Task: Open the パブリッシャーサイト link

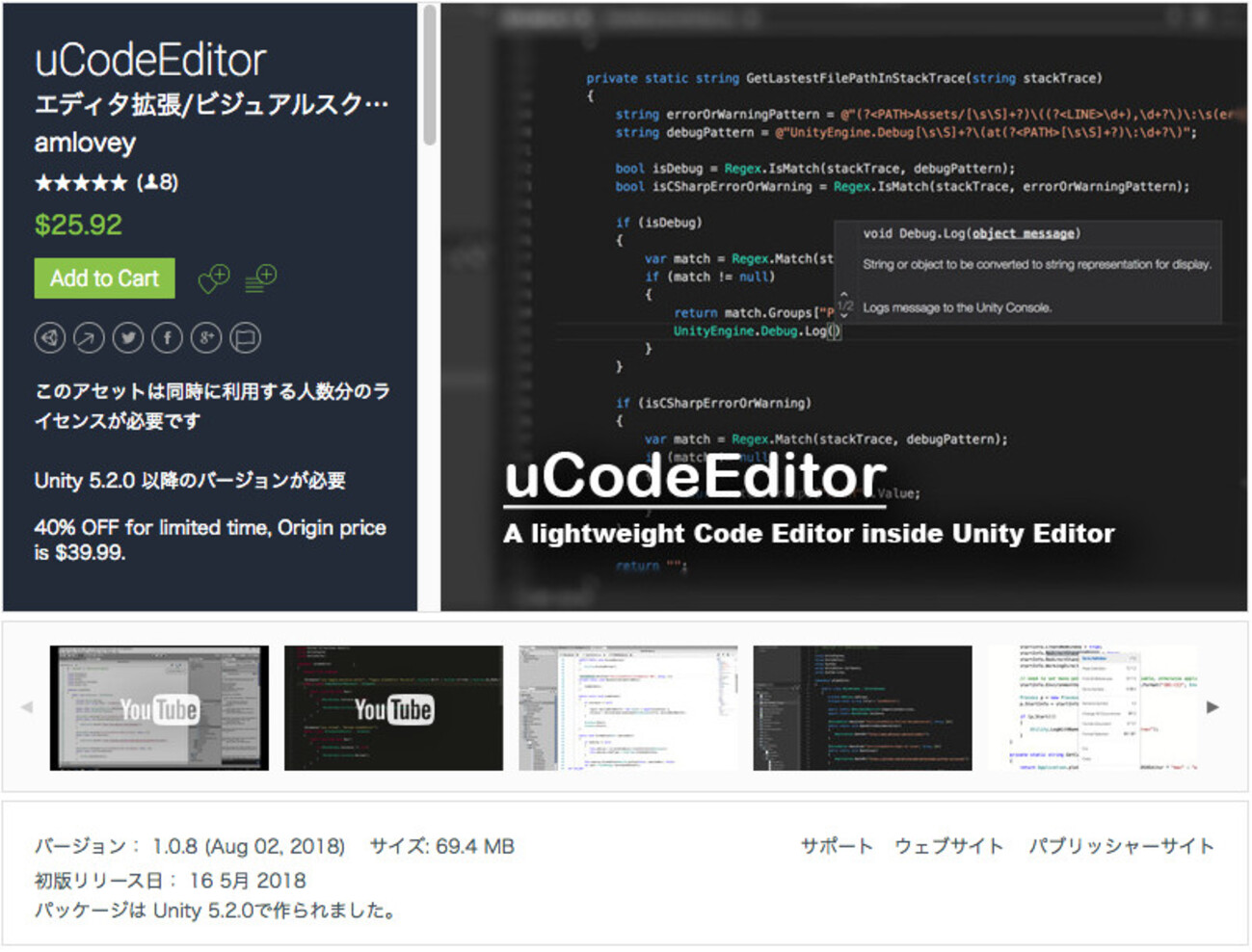Action: (1121, 846)
